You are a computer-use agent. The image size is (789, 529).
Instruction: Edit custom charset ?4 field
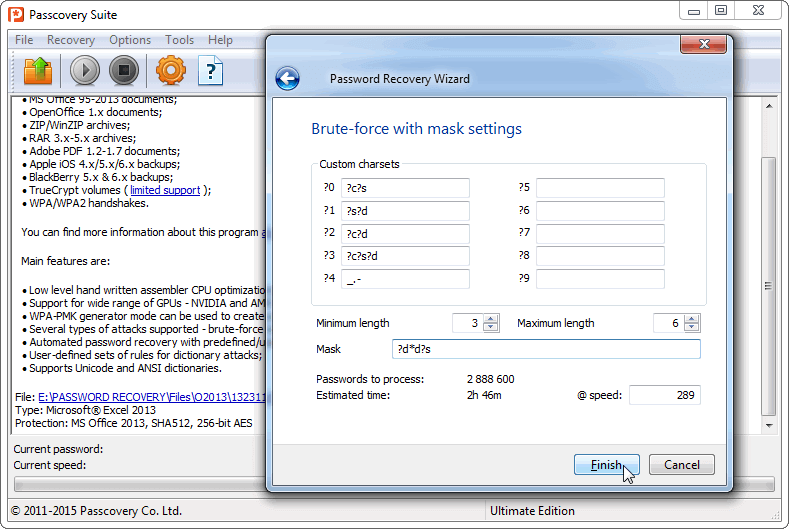(406, 279)
